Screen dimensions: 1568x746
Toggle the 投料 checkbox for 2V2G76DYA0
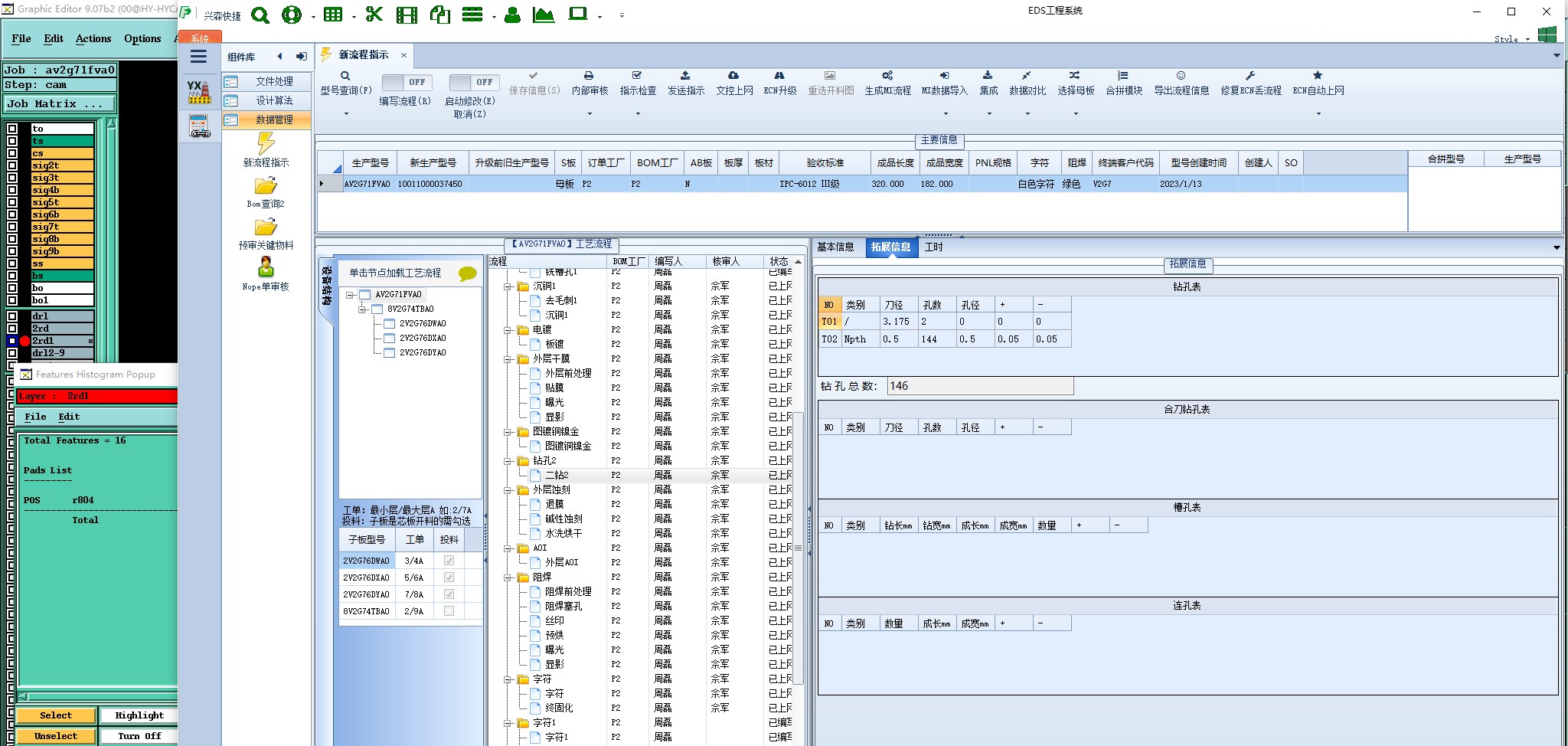[x=449, y=594]
